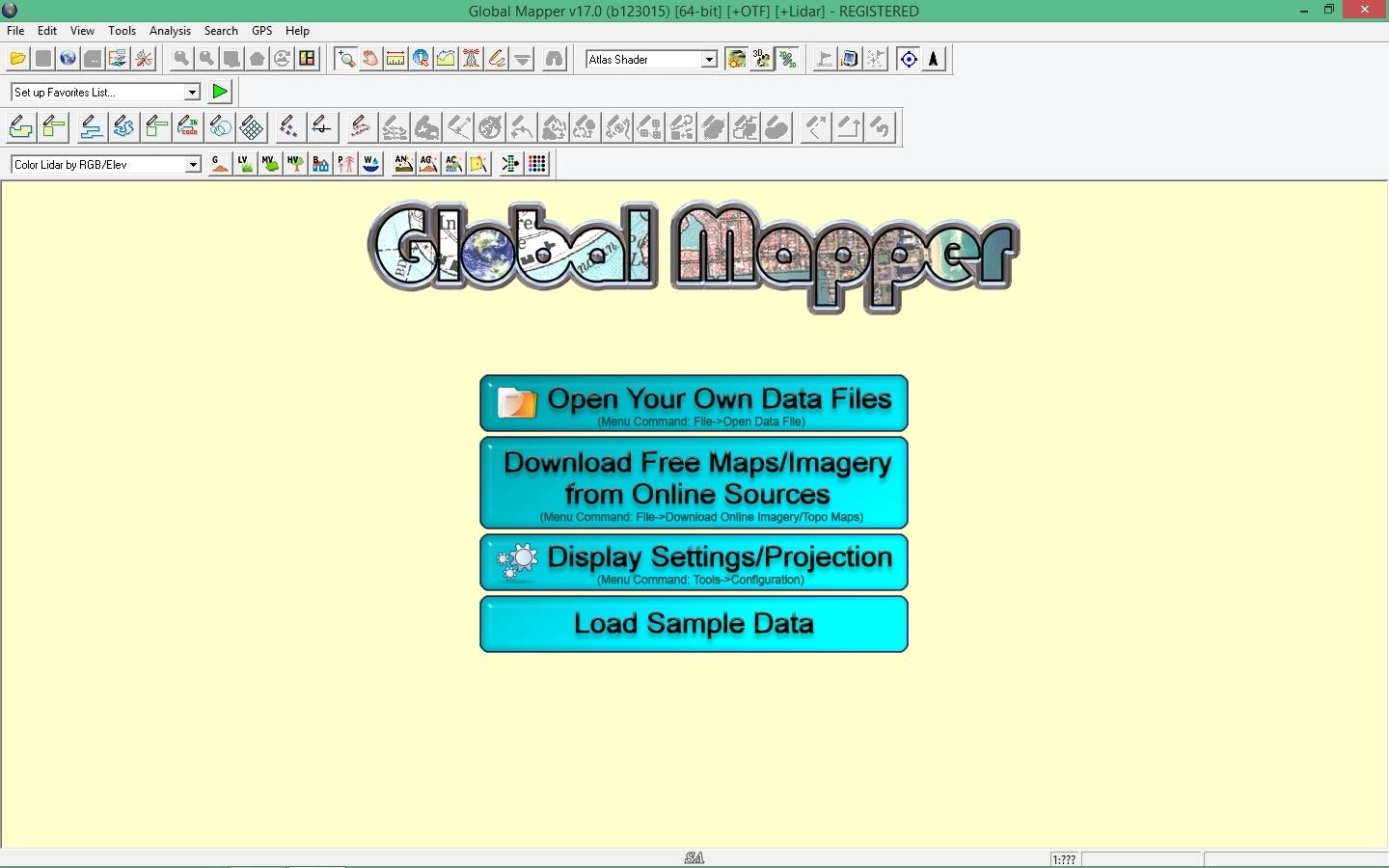Open the Help menu
Image resolution: width=1389 pixels, height=868 pixels.
[x=297, y=31]
